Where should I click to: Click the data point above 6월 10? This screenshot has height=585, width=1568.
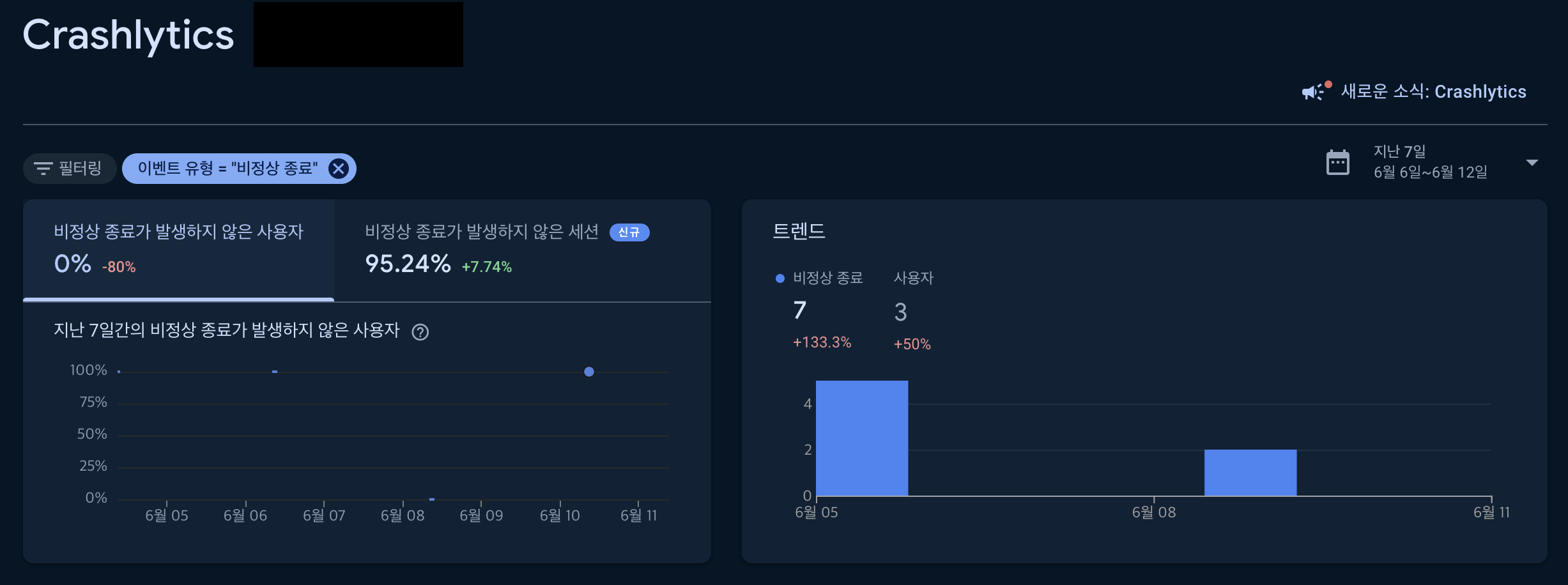tap(588, 372)
